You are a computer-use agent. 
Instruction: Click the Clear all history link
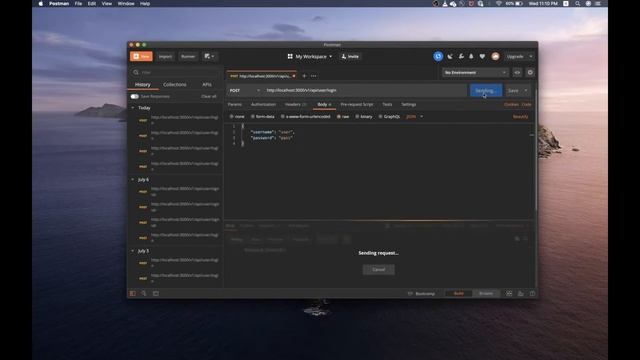click(x=209, y=97)
